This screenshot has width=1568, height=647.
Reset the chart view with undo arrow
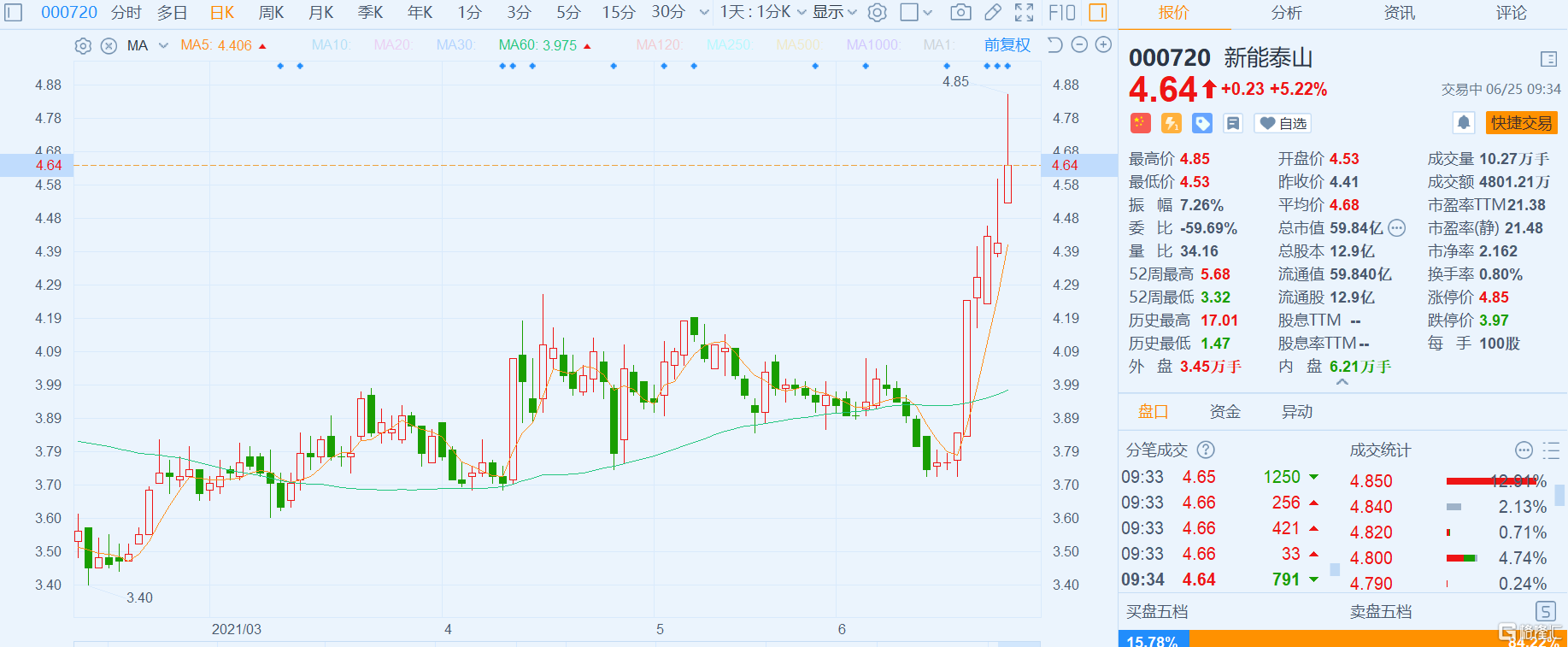tap(1055, 44)
